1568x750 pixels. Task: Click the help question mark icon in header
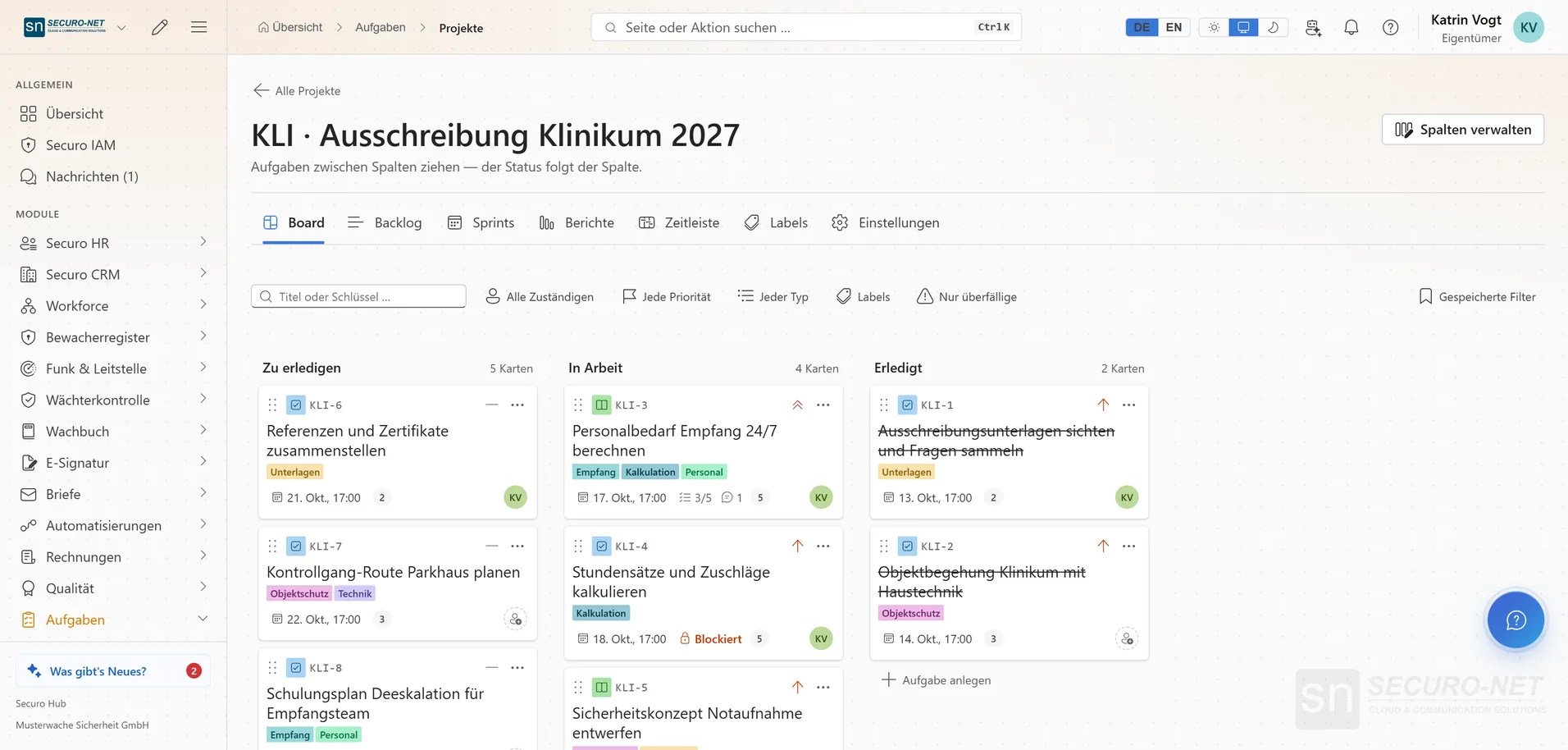tap(1391, 27)
